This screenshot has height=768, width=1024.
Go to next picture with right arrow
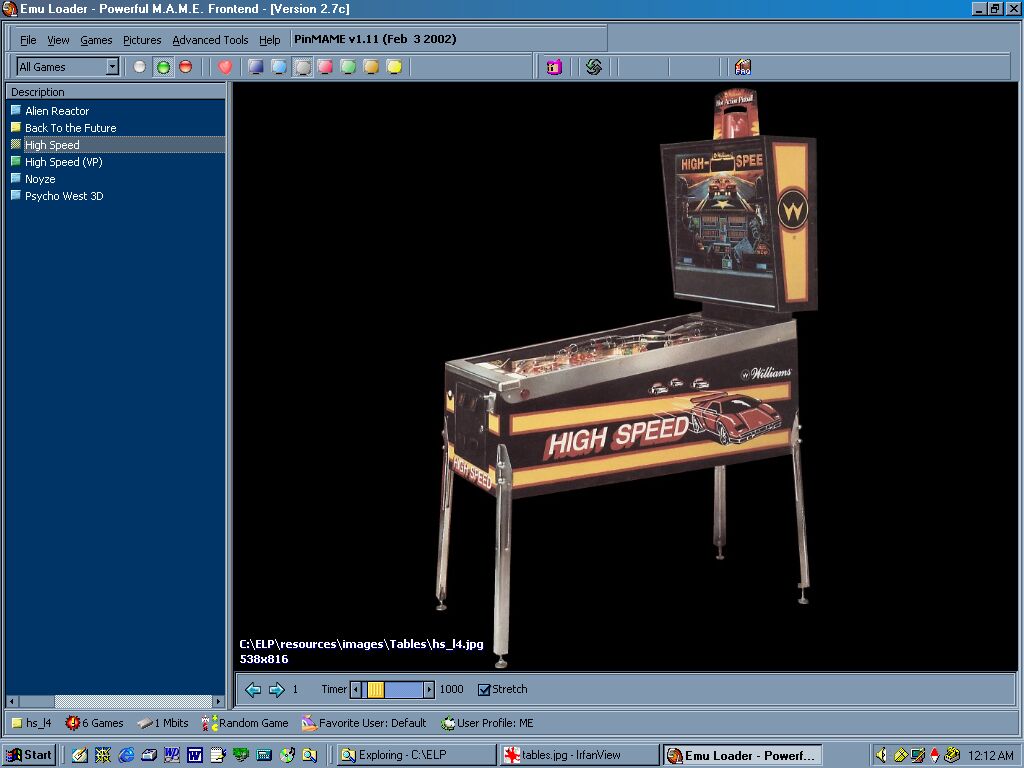coord(277,690)
